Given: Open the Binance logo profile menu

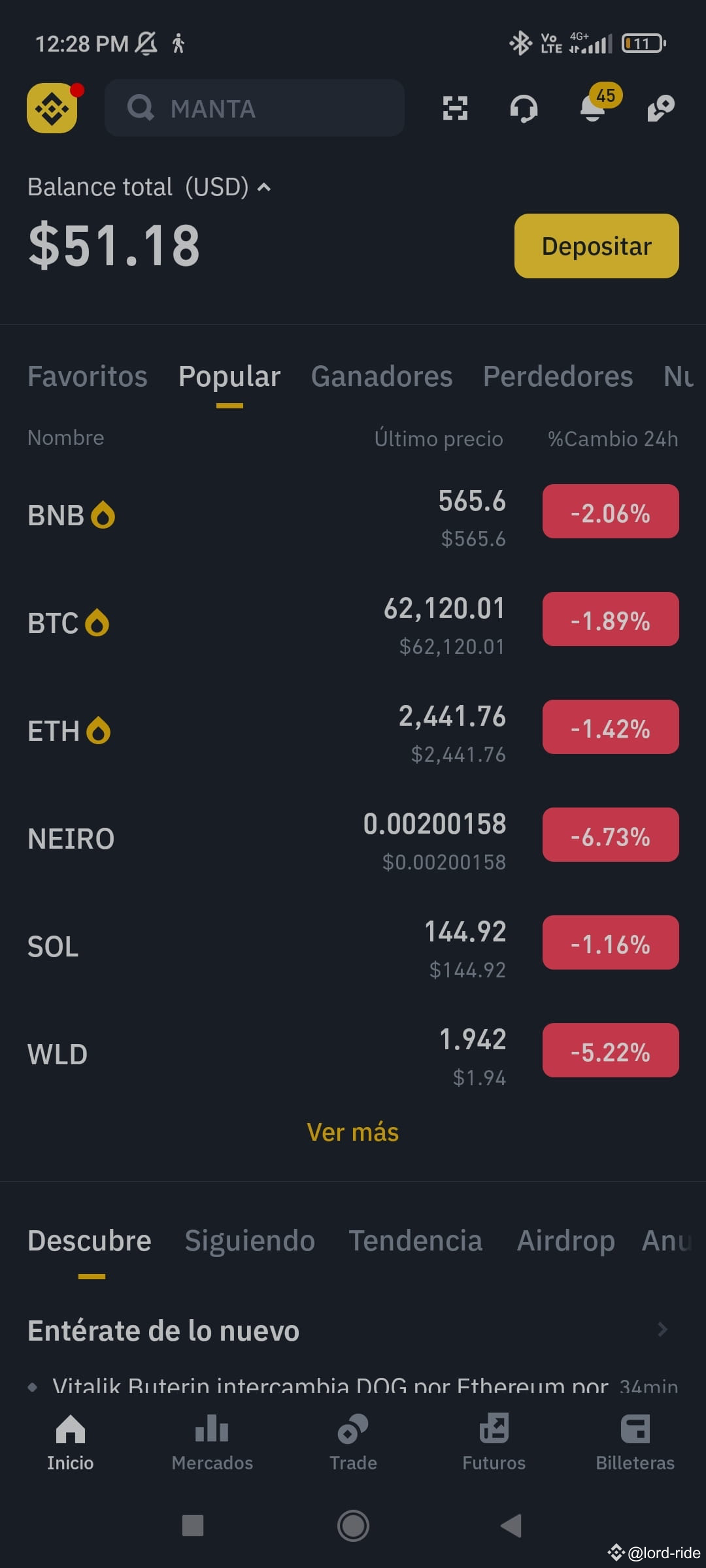Looking at the screenshot, I should pos(52,108).
